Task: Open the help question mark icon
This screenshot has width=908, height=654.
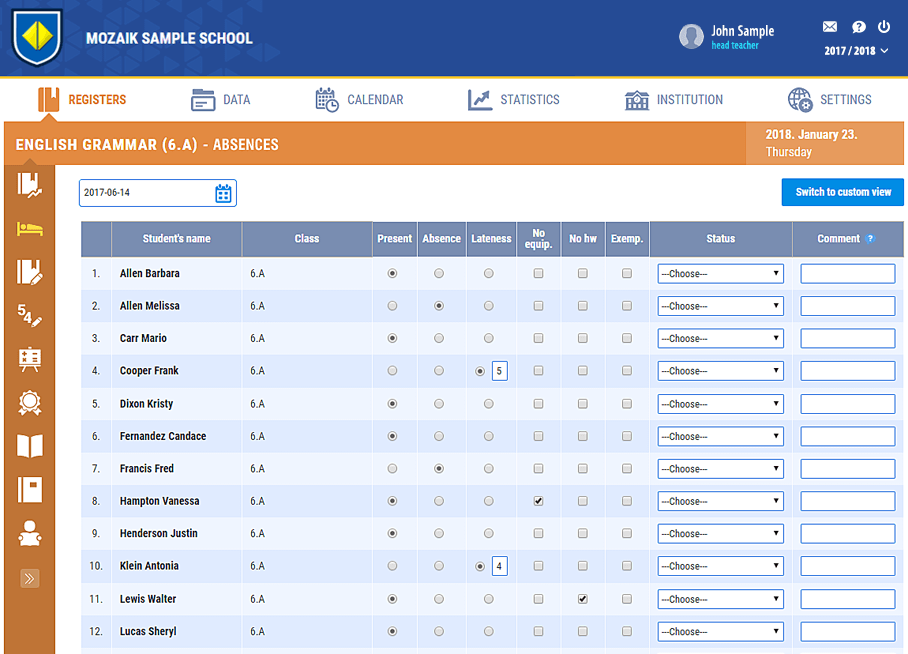Action: point(858,27)
